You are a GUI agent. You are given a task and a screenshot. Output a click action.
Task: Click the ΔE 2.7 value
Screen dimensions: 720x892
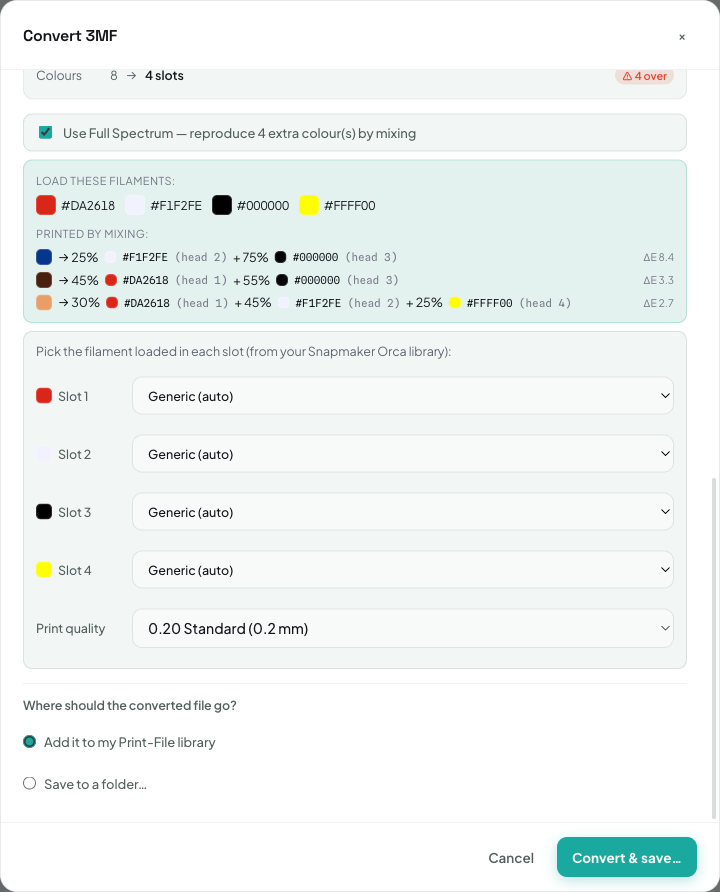tap(659, 303)
